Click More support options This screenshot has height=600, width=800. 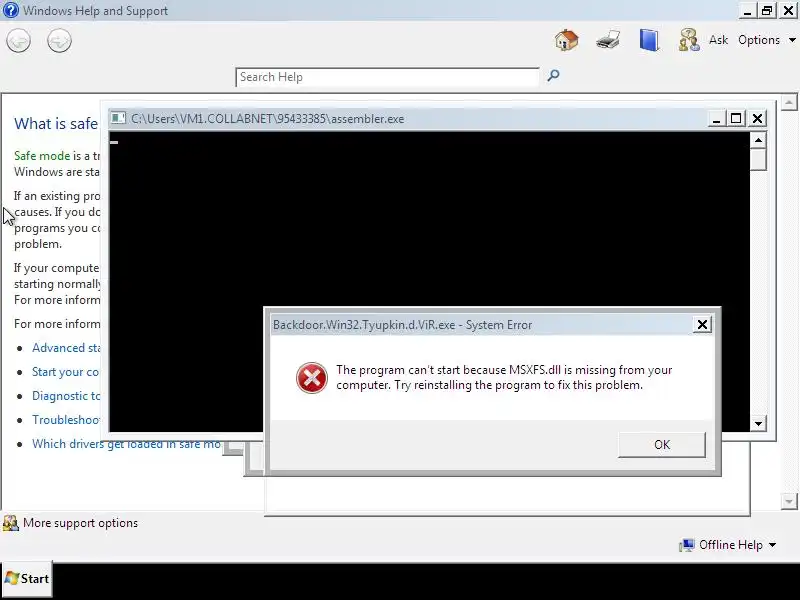click(x=80, y=523)
